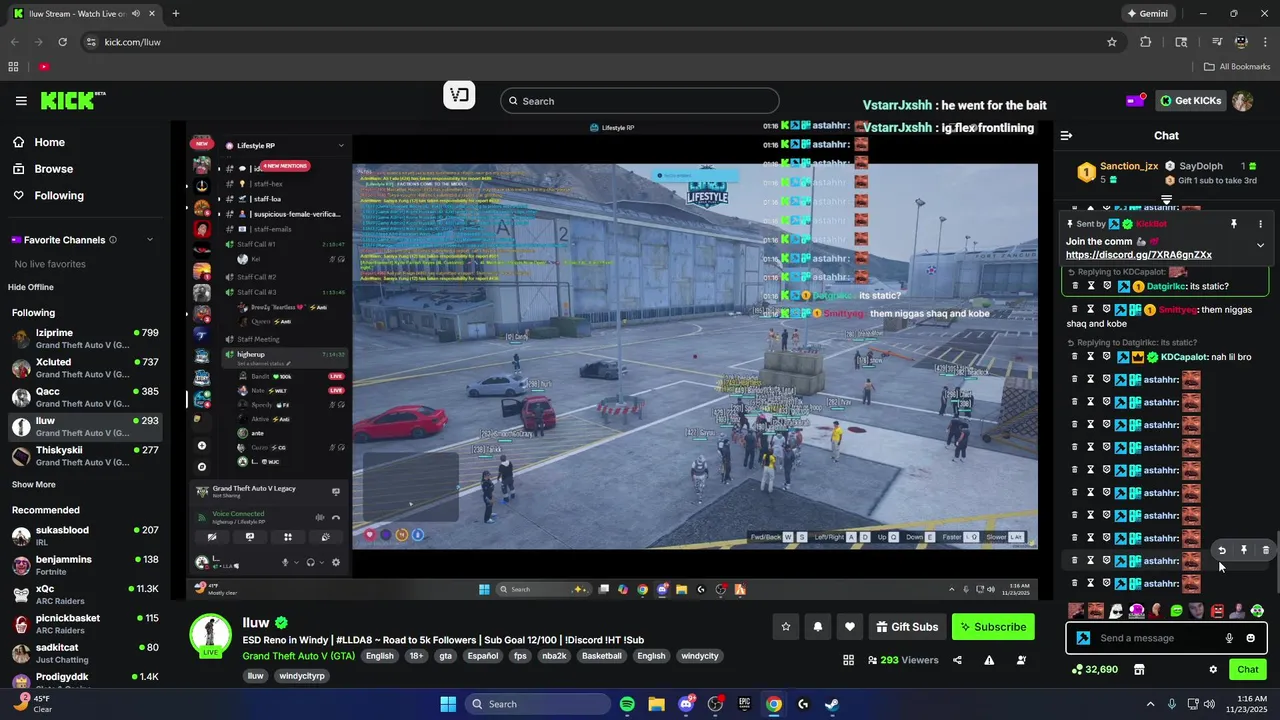This screenshot has height=720, width=1280.
Task: Click the green Subscribe button
Action: pos(993,627)
